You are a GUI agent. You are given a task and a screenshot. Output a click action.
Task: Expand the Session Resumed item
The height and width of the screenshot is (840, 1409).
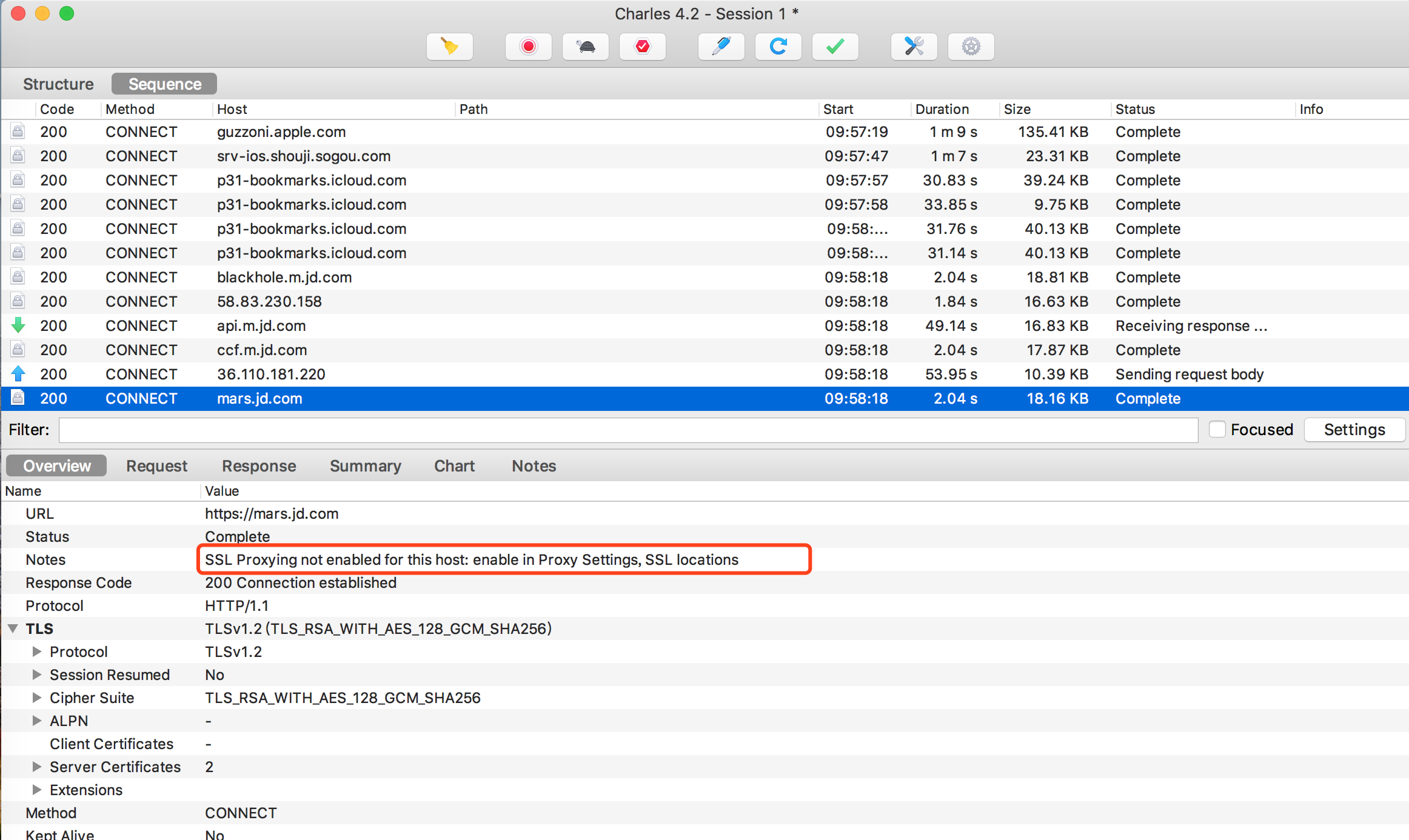coord(37,675)
